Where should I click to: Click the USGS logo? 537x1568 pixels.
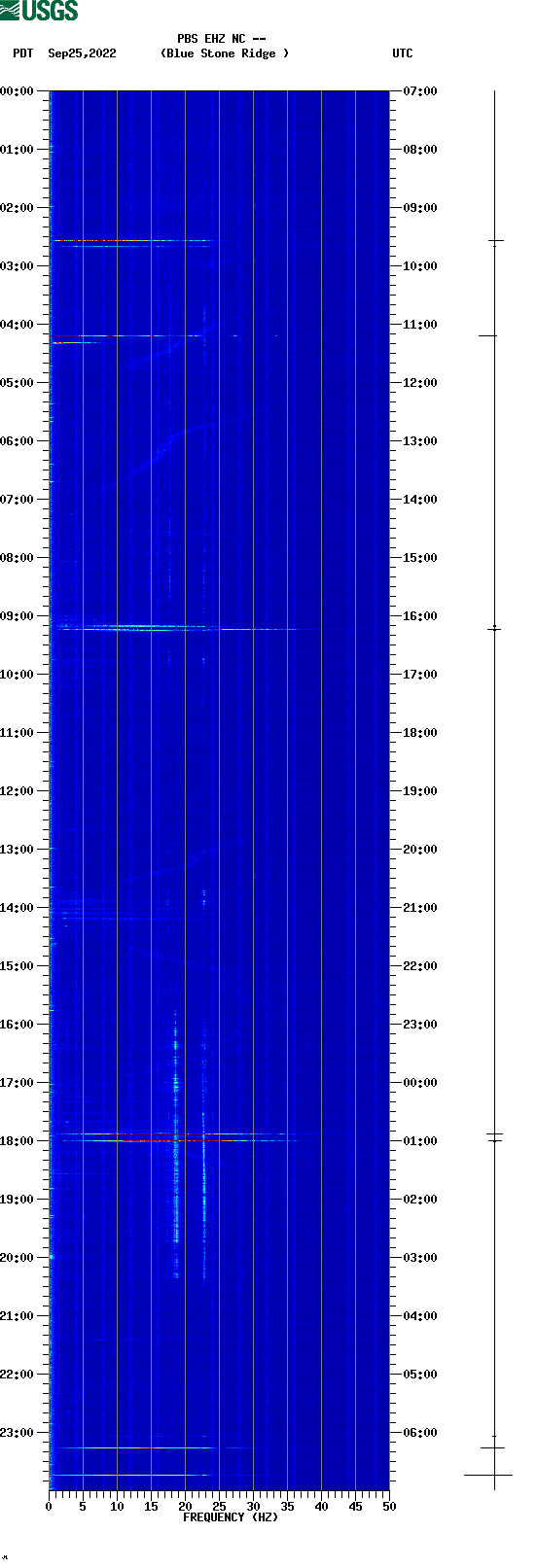[x=39, y=11]
